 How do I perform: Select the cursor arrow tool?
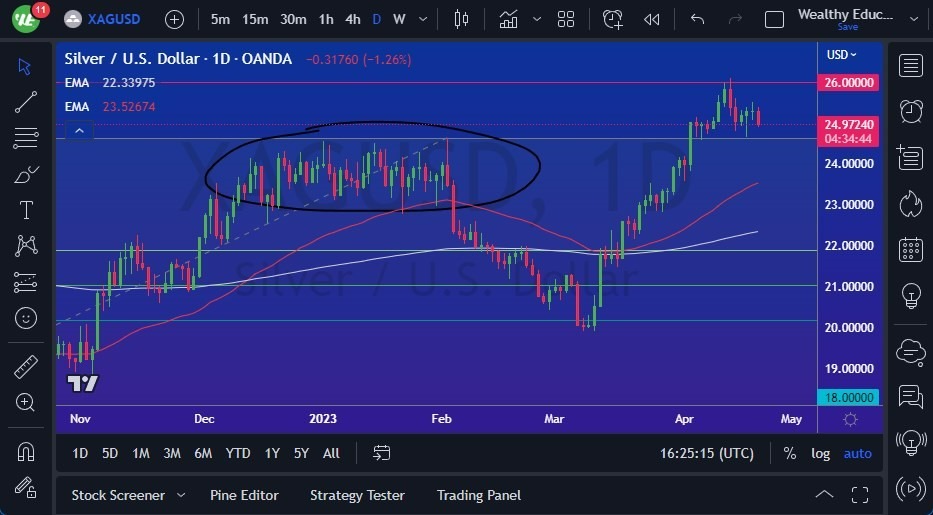point(24,66)
